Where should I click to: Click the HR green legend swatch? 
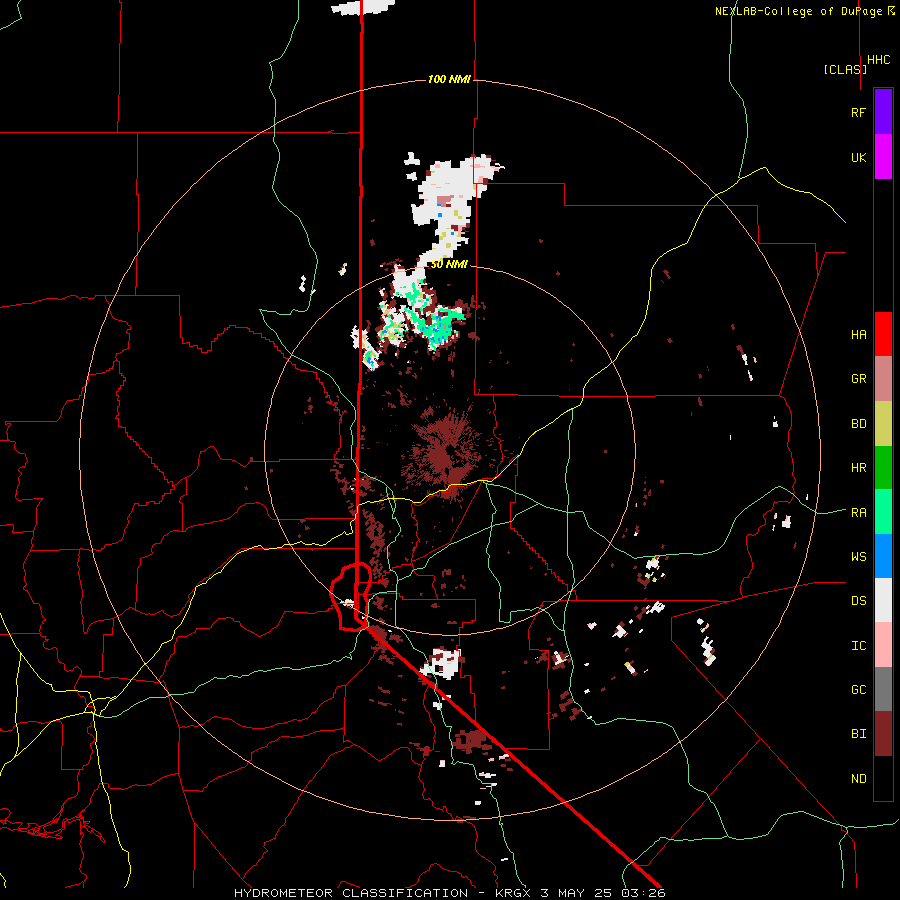[883, 468]
